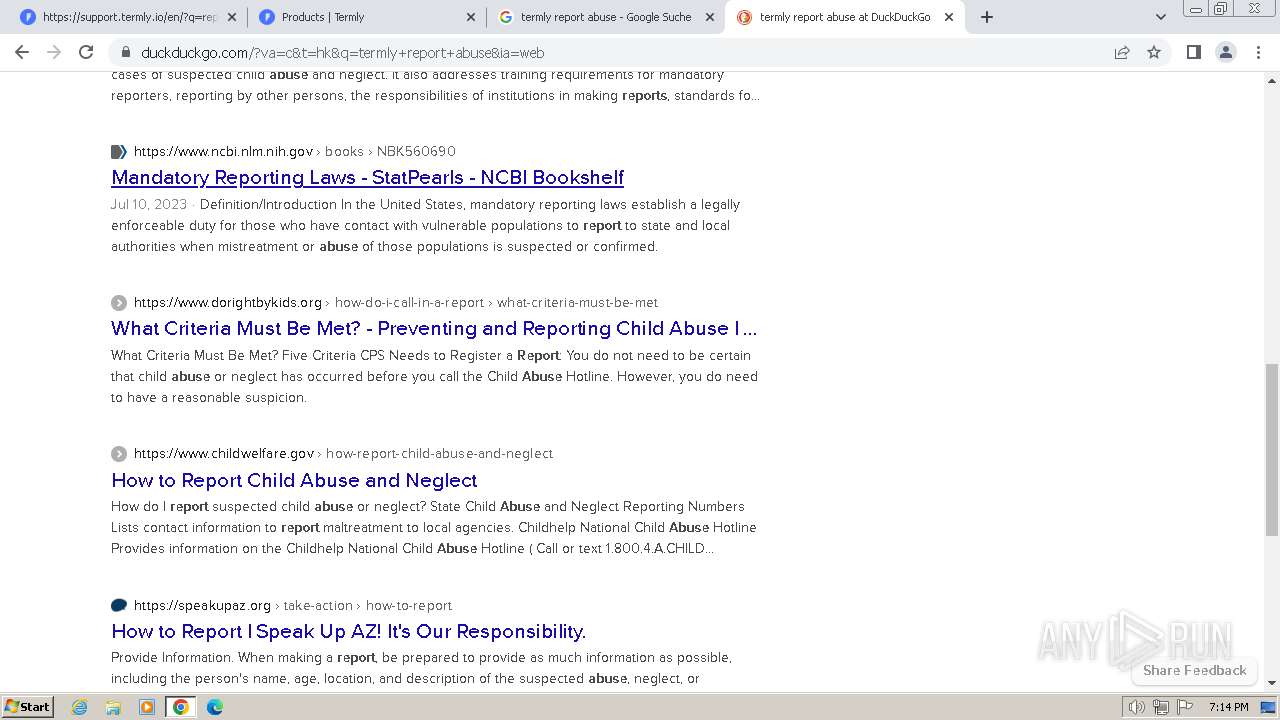
Task: View site information via the lock icon
Action: click(125, 53)
